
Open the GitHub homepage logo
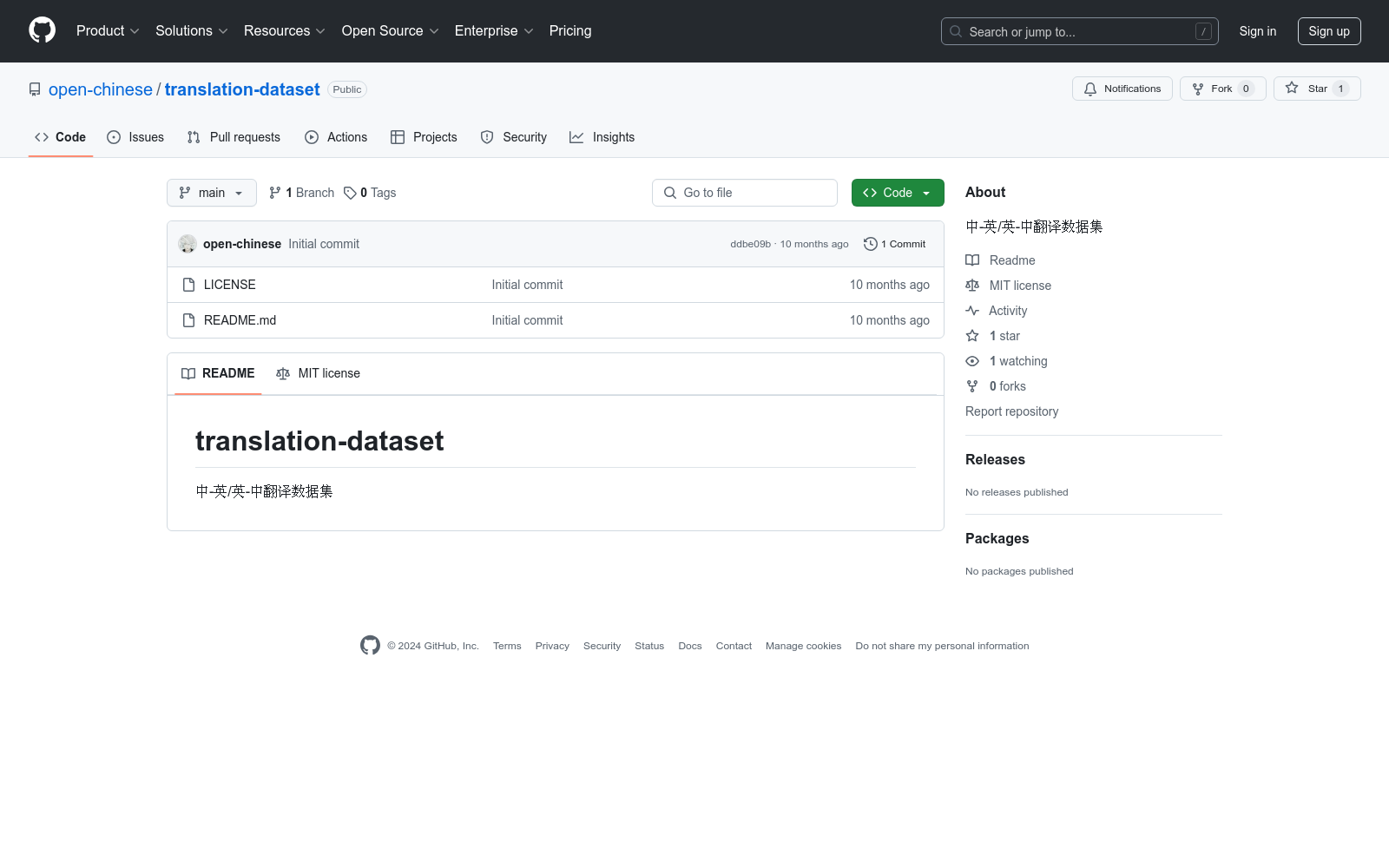[x=42, y=30]
